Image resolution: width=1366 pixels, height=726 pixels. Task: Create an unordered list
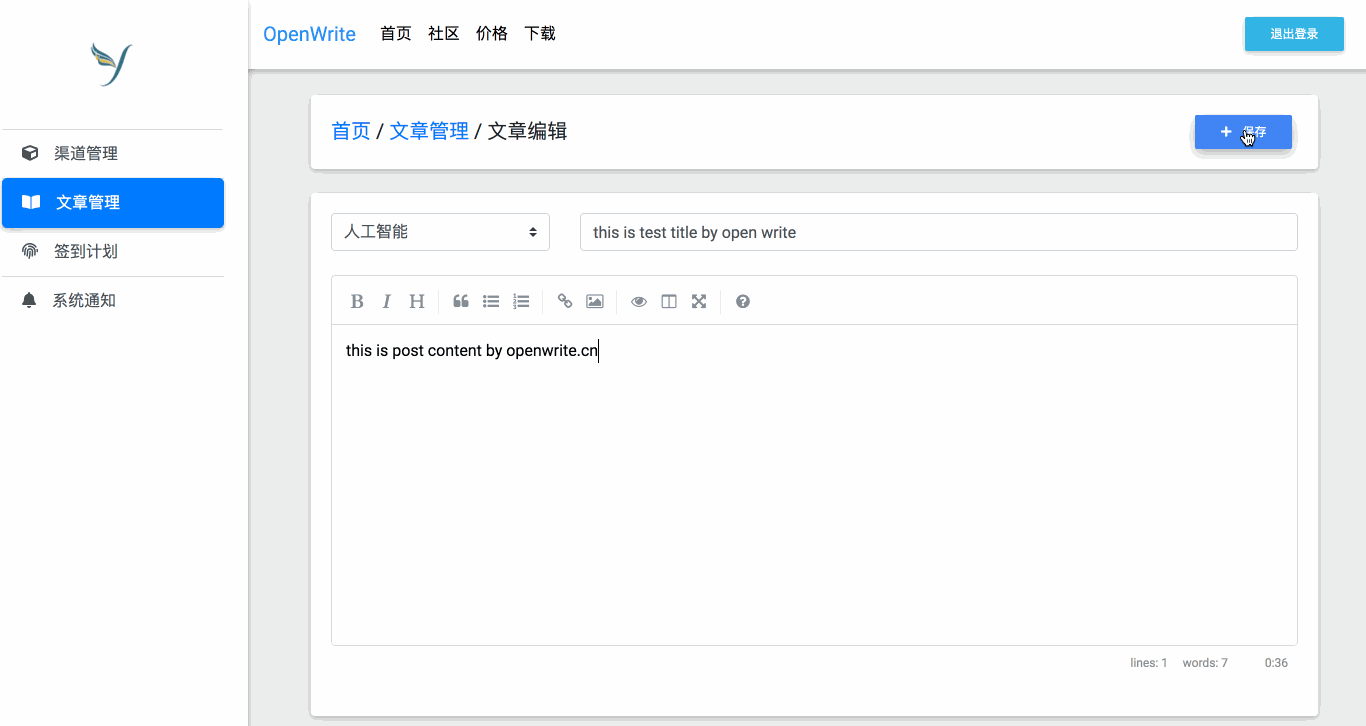tap(490, 300)
